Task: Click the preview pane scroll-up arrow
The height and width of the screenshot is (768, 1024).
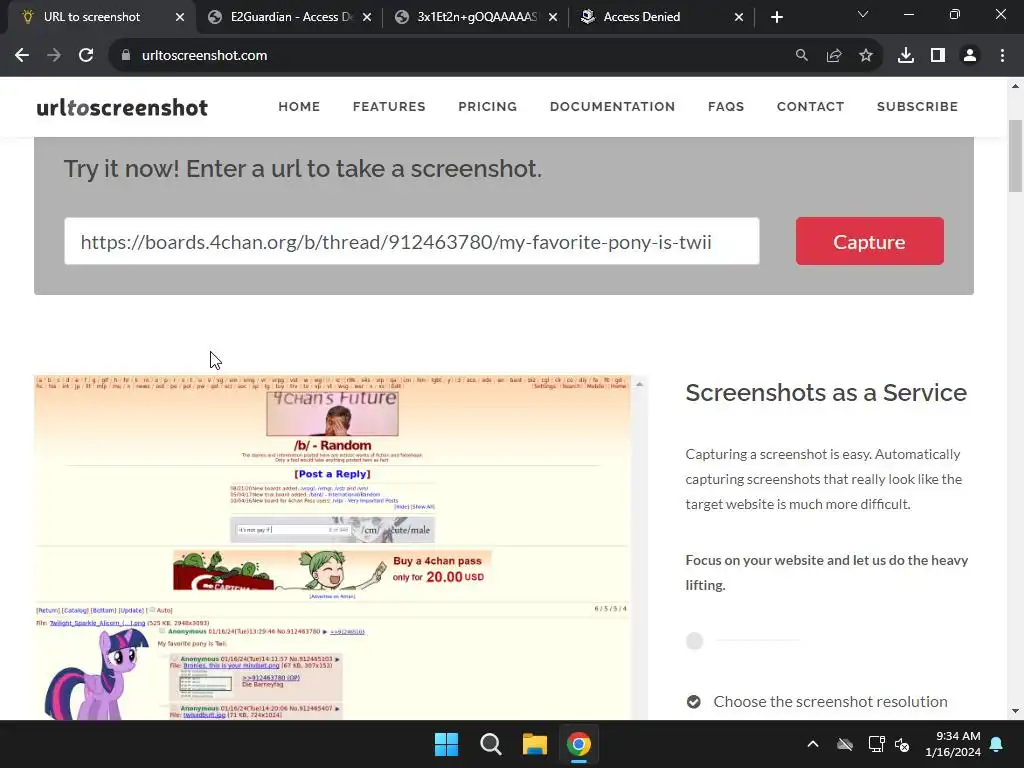Action: click(639, 384)
